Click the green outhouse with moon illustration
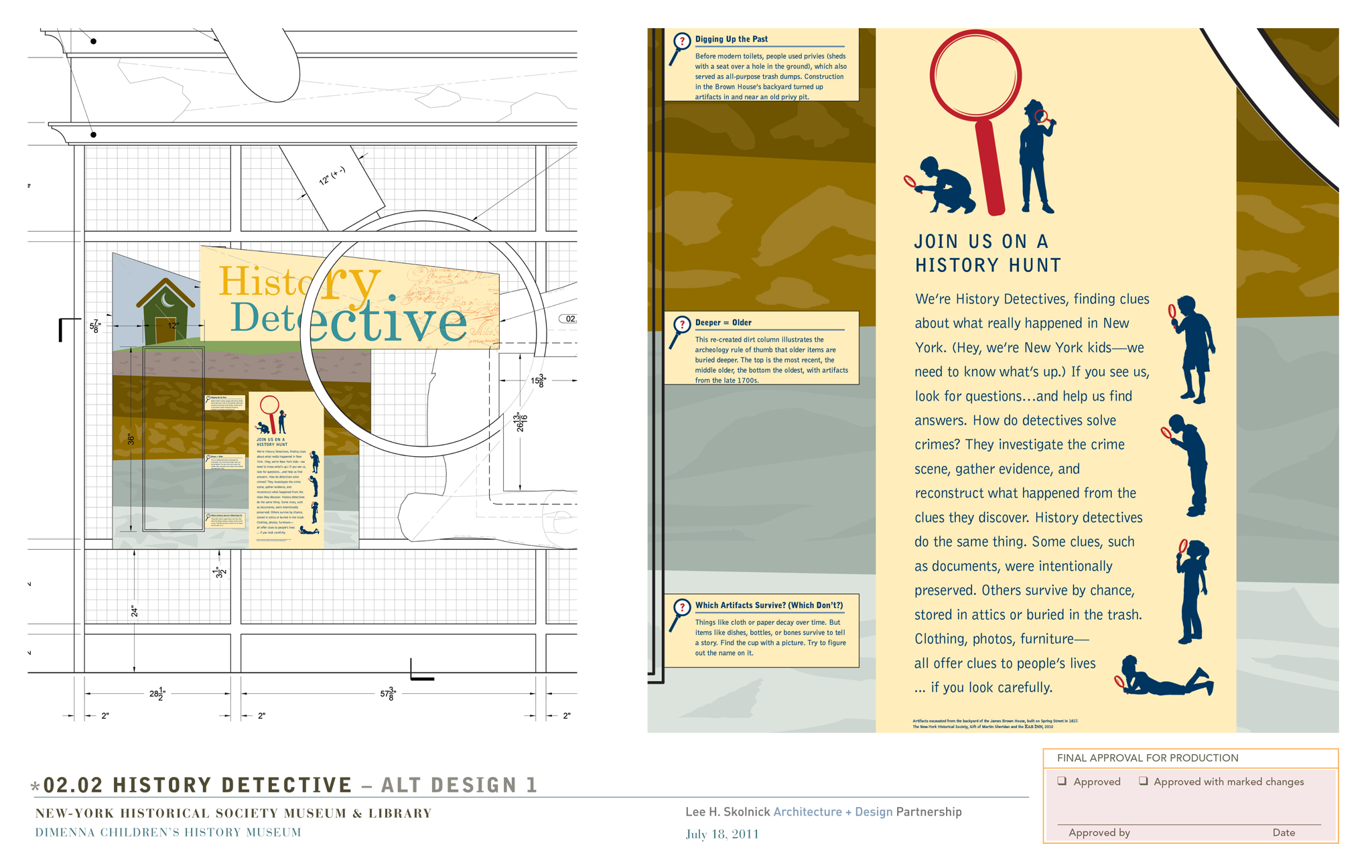 click(x=165, y=311)
